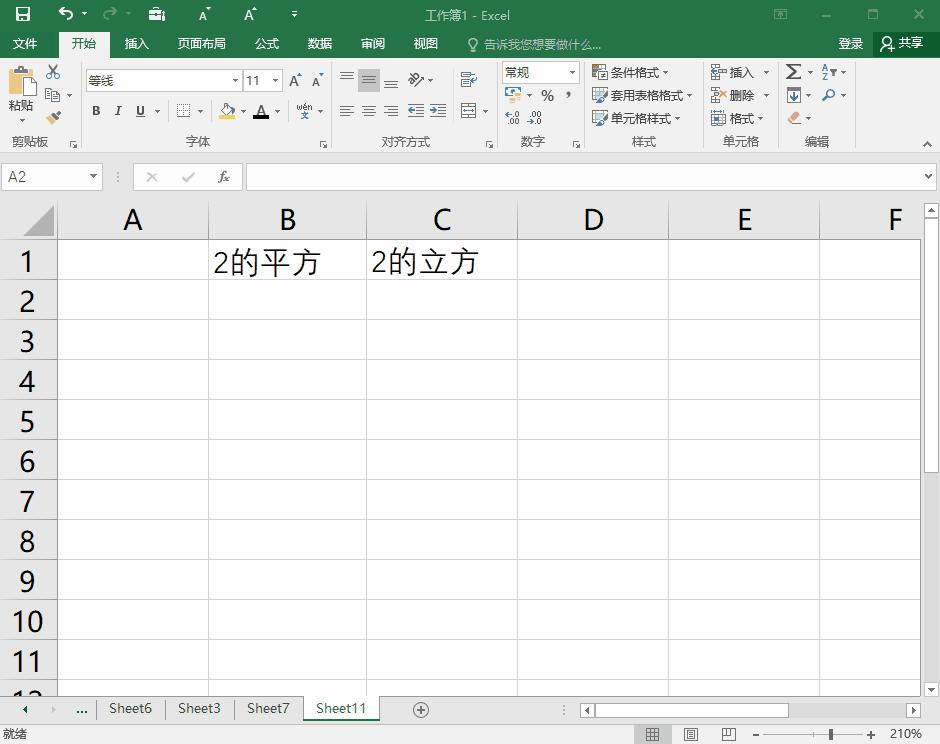940x744 pixels.
Task: Select the Merge and Center icon
Action: tap(469, 110)
